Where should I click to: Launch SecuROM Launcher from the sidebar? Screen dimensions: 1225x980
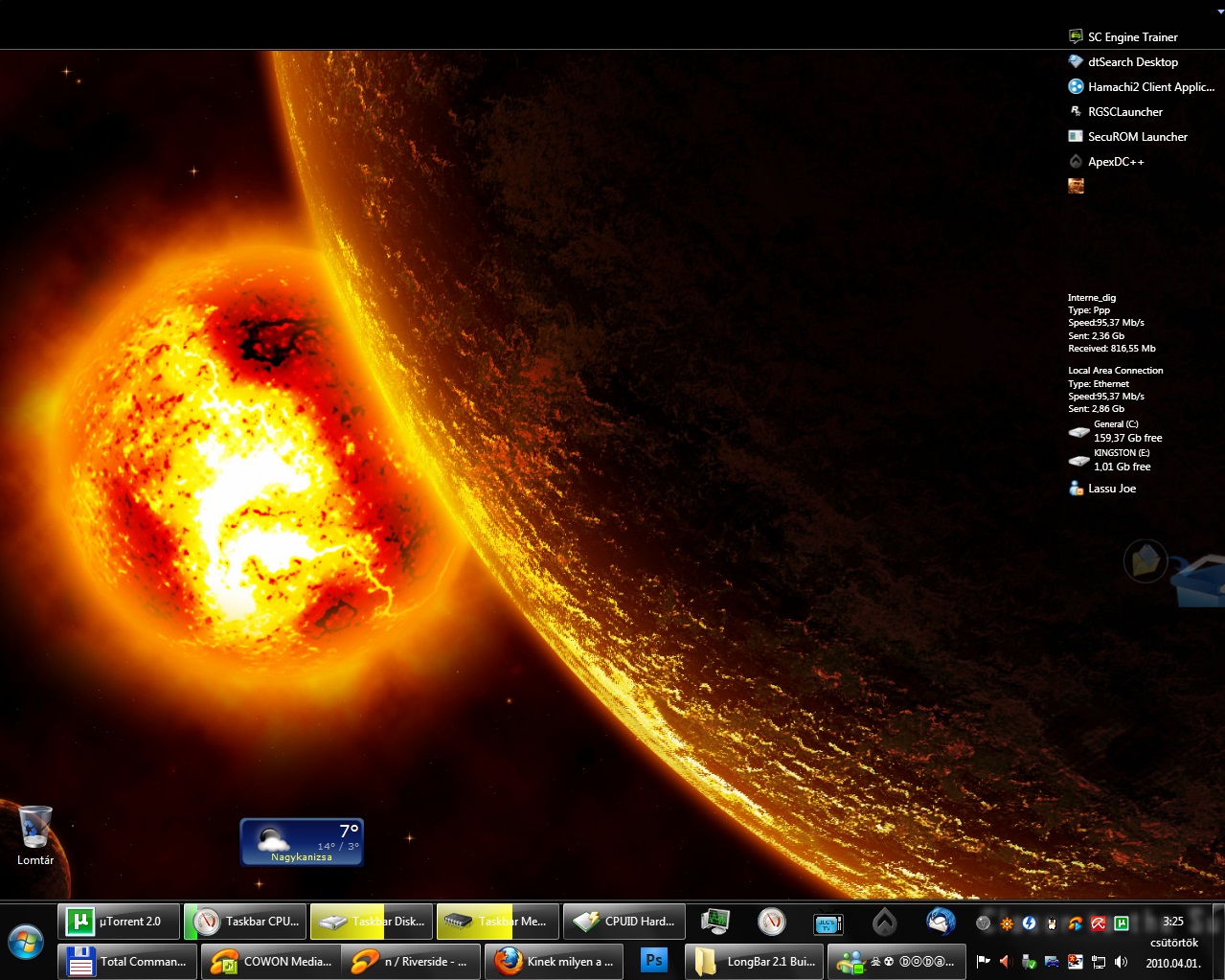(x=1127, y=137)
